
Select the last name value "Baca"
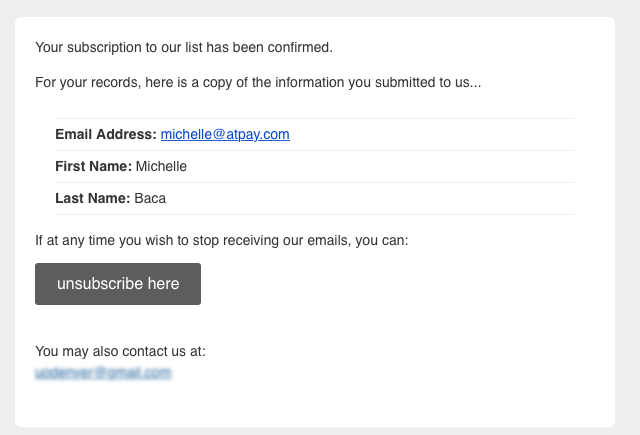pos(150,198)
